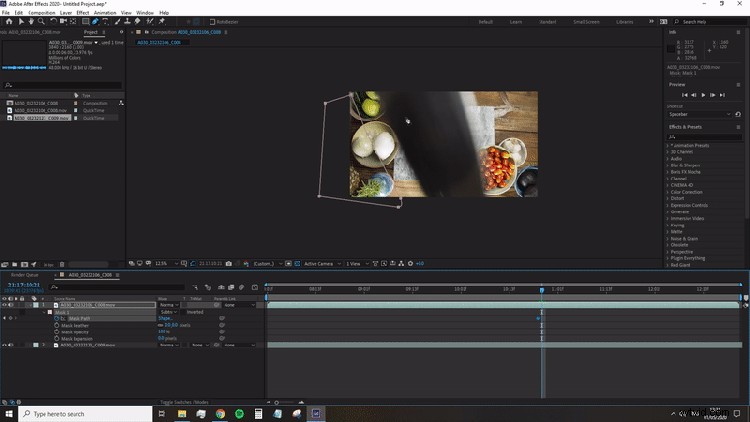Jump to first frame in Preview panel

pyautogui.click(x=684, y=95)
